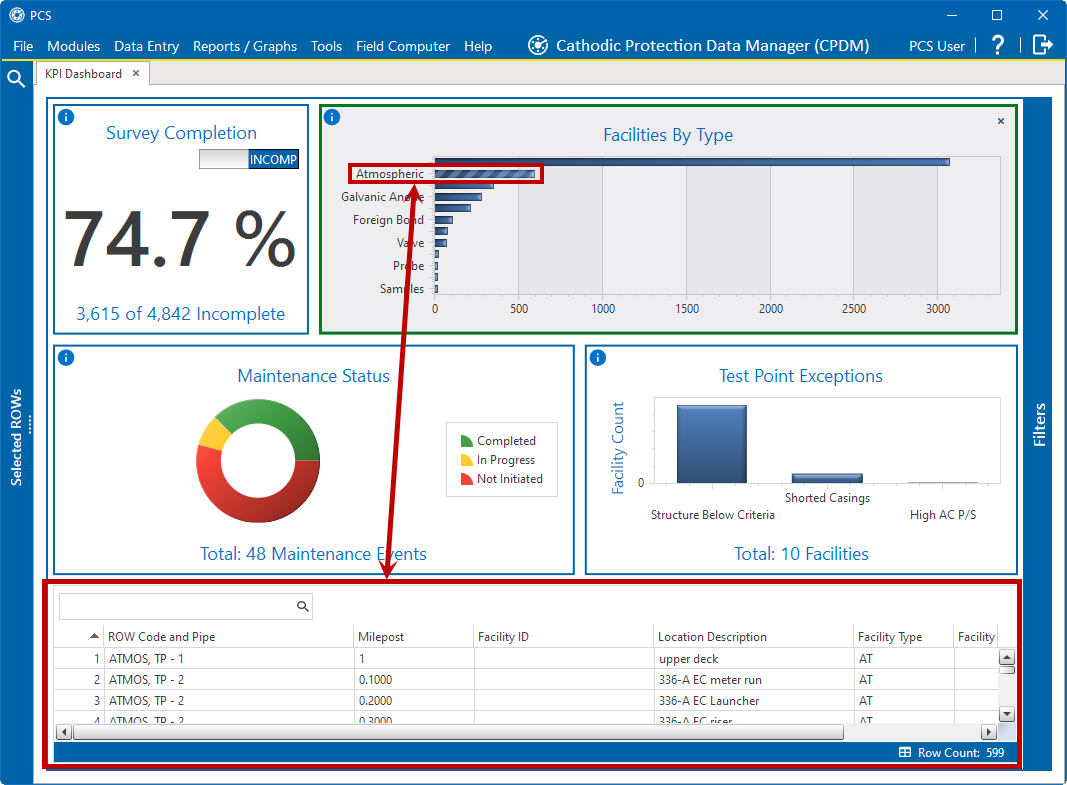Open the help question mark icon
Image resolution: width=1067 pixels, height=785 pixels.
(x=997, y=45)
